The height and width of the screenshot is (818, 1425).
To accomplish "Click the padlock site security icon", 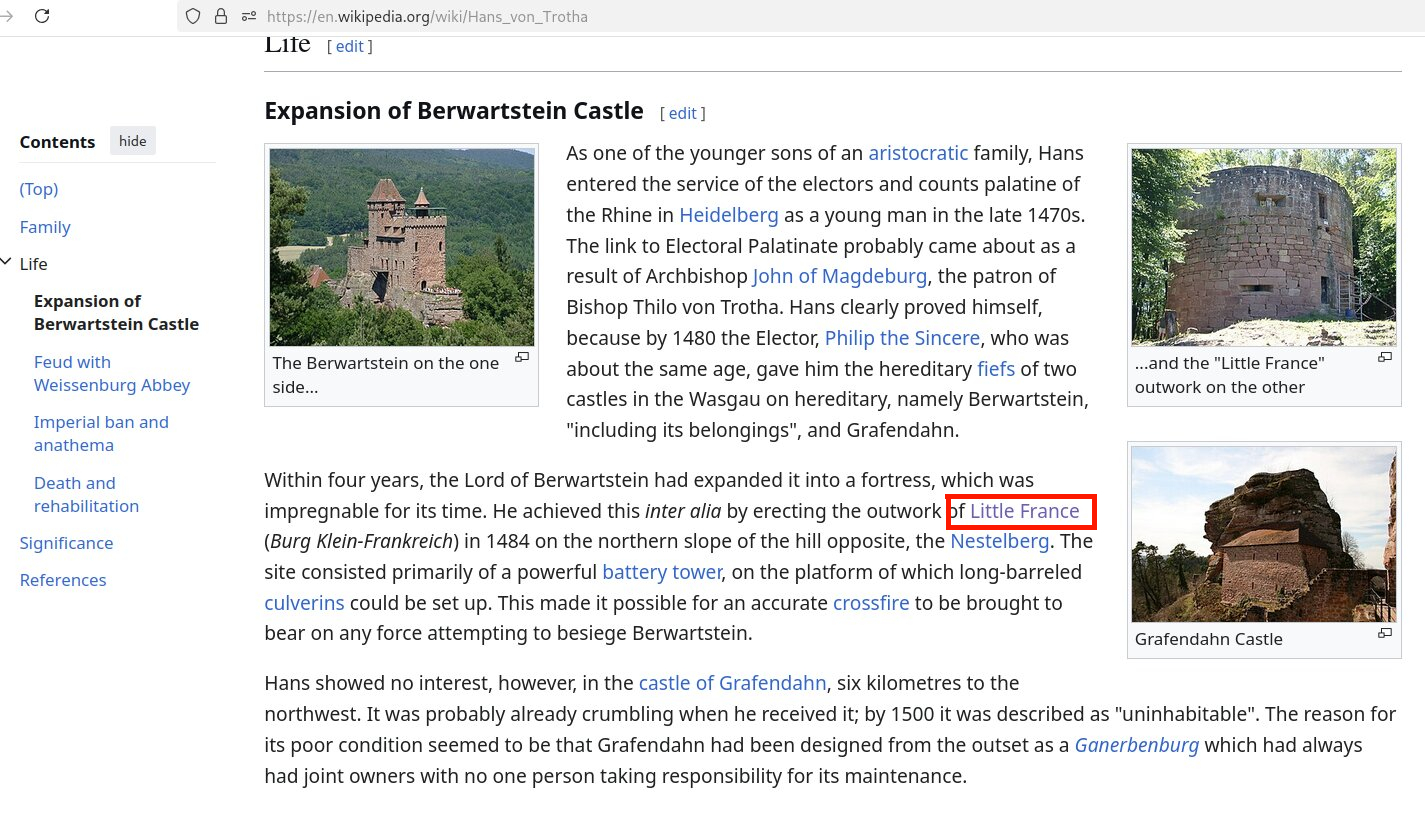I will click(221, 16).
